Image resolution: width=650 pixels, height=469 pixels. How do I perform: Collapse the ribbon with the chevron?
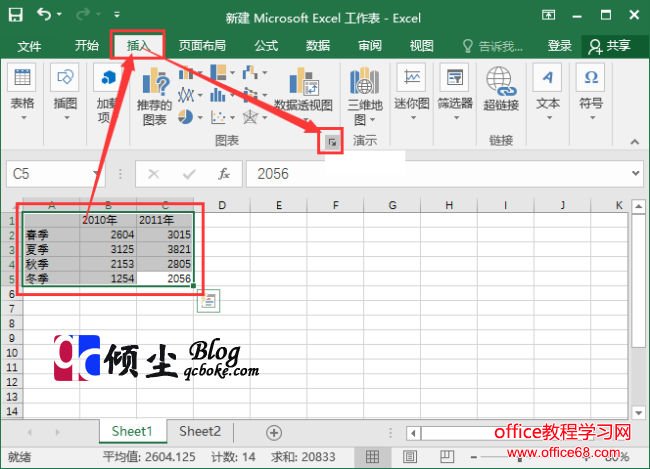pyautogui.click(x=635, y=142)
